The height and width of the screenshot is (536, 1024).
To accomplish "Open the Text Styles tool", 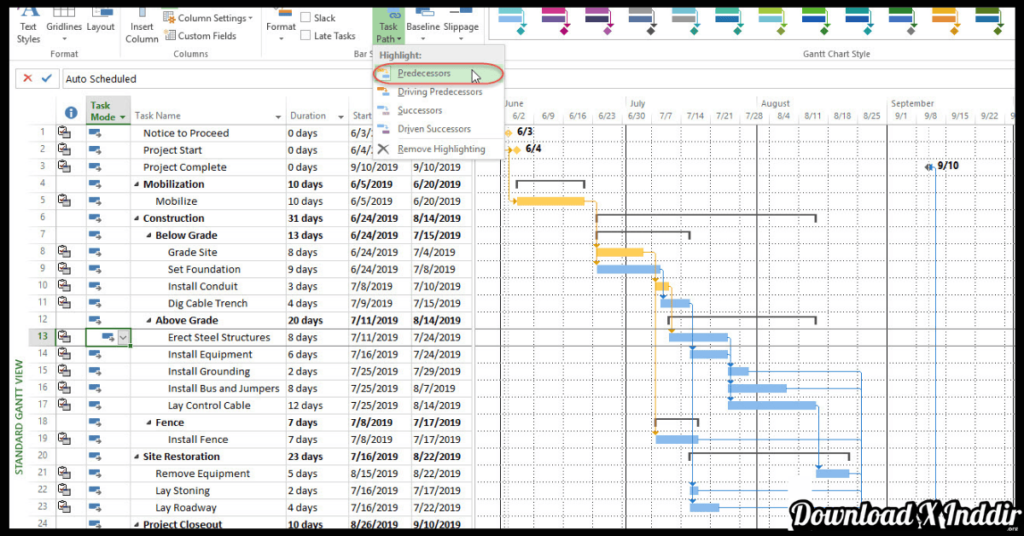I will 28,26.
